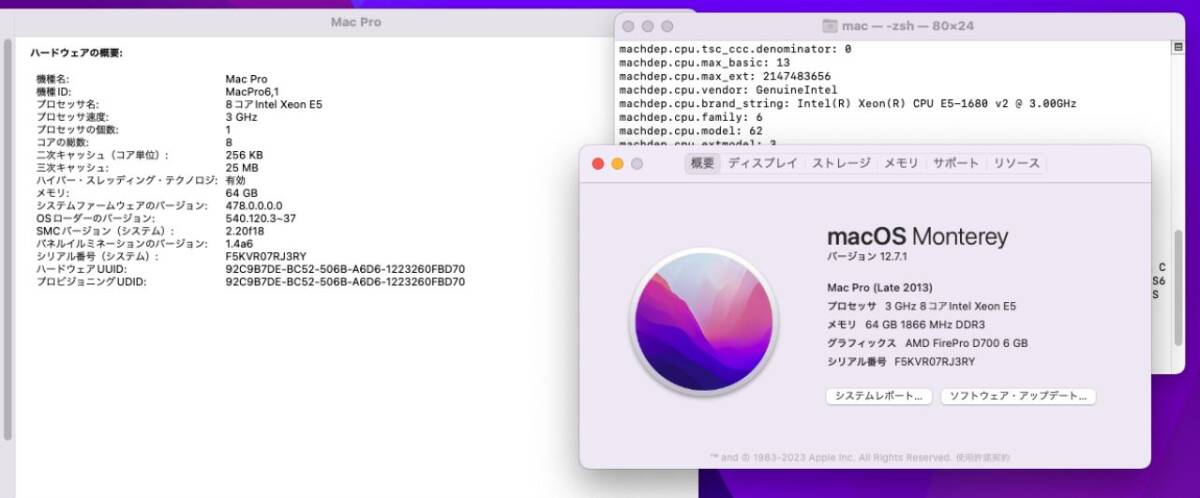Viewport: 1200px width, 498px height.
Task: Click the SMCバージョン value 2.20f18
Action: point(246,232)
